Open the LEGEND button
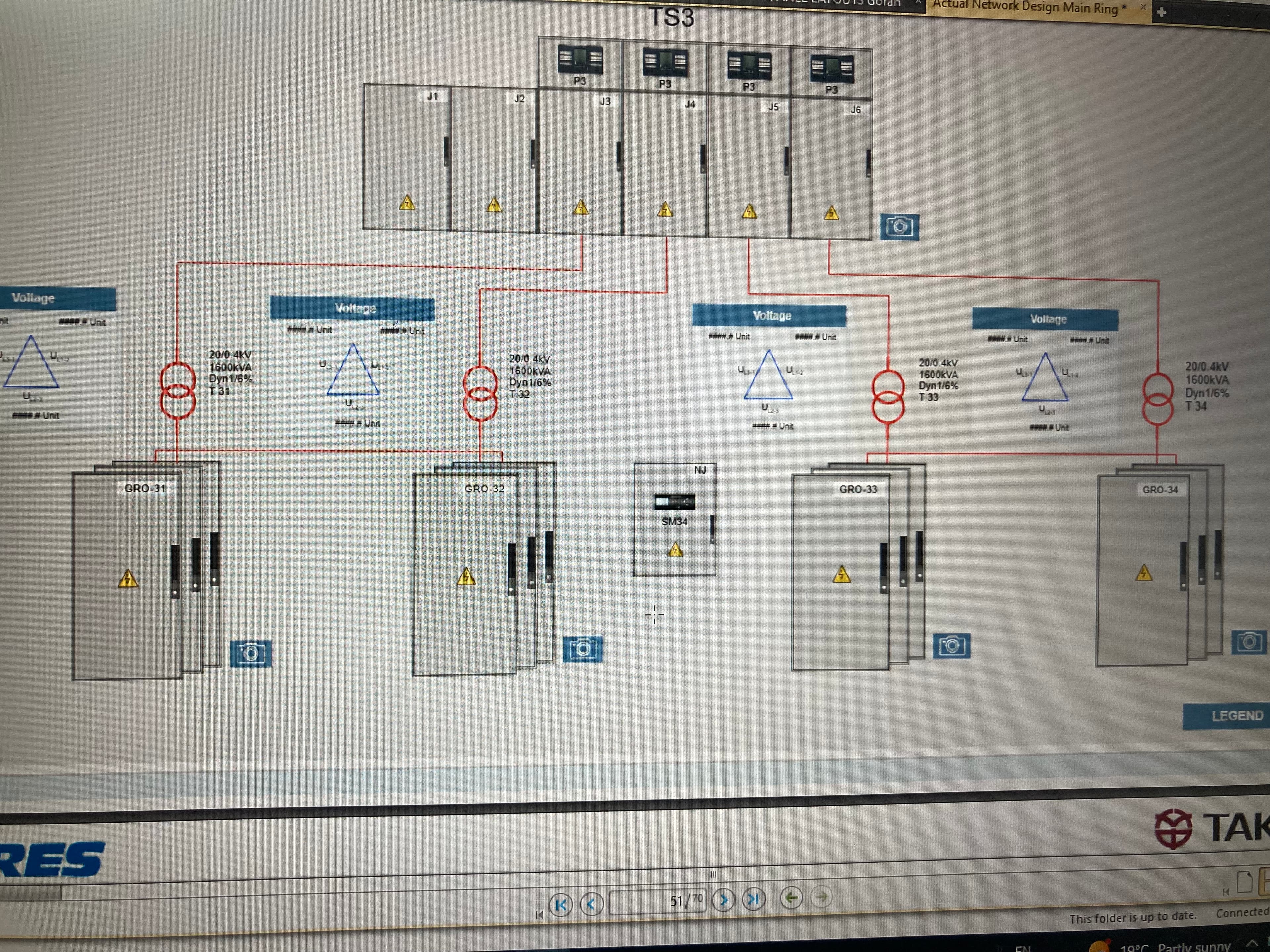The width and height of the screenshot is (1270, 952). click(1226, 716)
